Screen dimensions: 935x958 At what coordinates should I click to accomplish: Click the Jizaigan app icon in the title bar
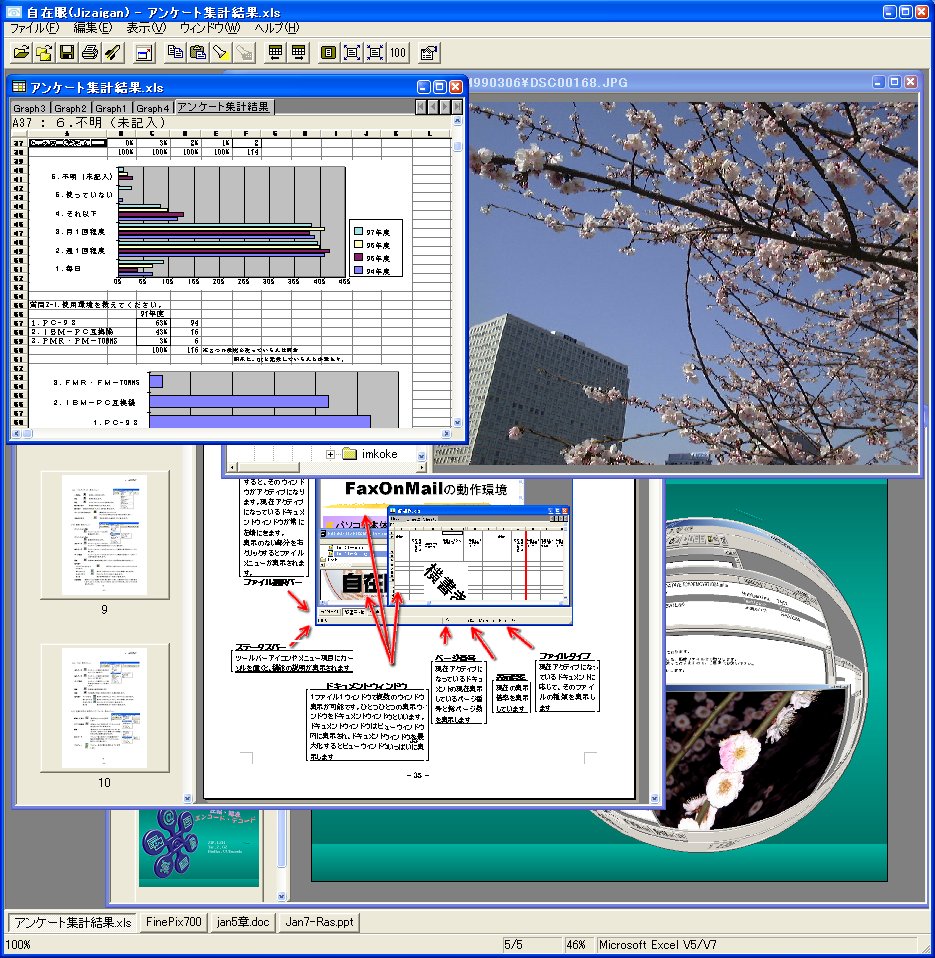12,12
